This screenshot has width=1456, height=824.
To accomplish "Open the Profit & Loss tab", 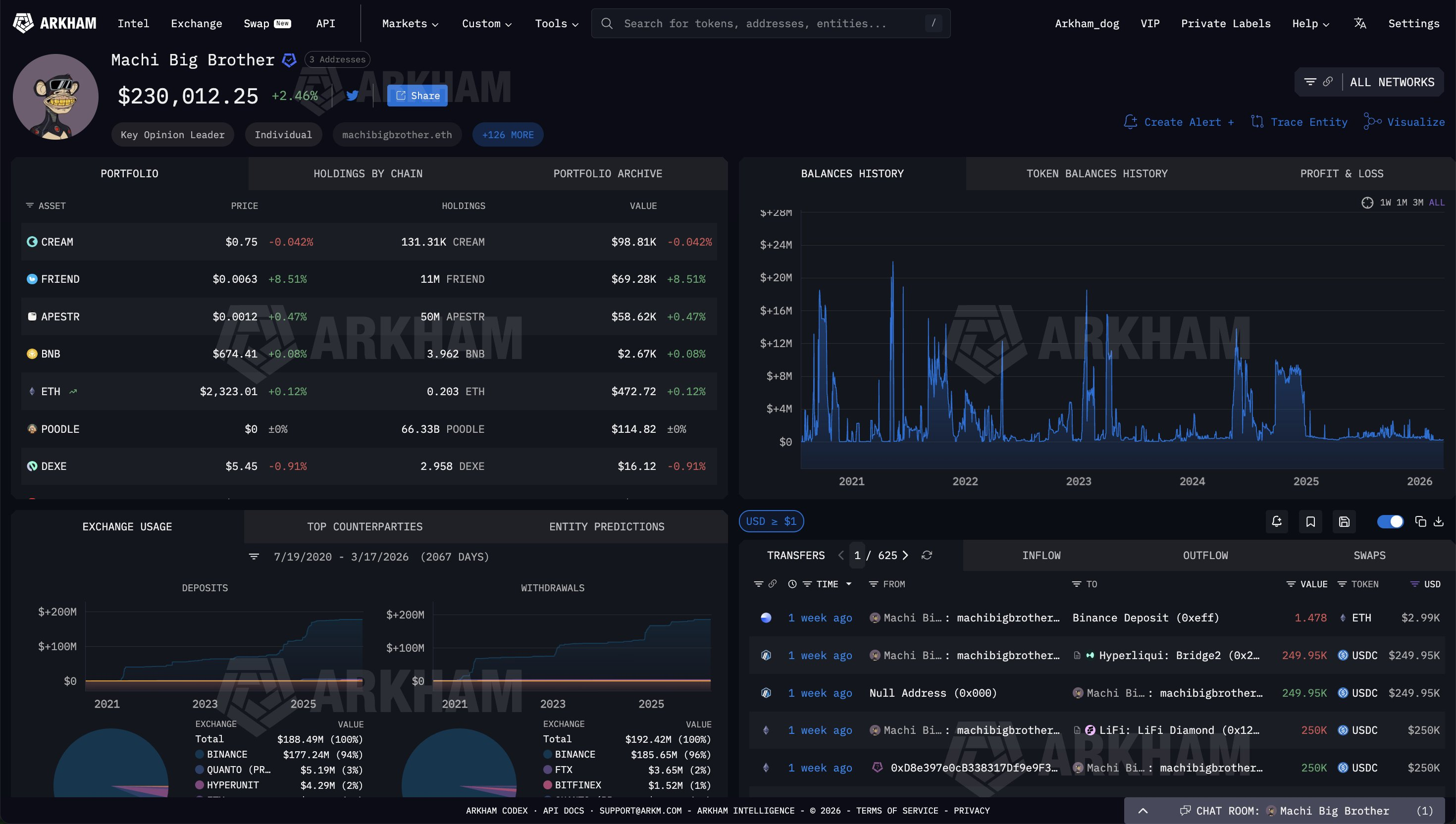I will tap(1341, 174).
